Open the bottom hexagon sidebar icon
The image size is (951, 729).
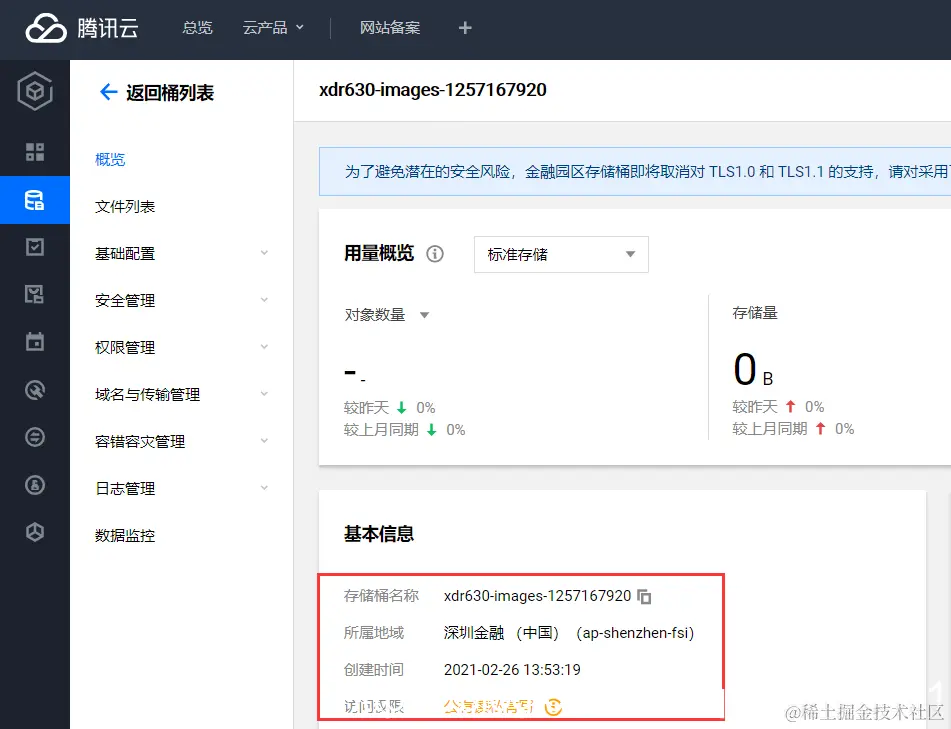click(35, 532)
